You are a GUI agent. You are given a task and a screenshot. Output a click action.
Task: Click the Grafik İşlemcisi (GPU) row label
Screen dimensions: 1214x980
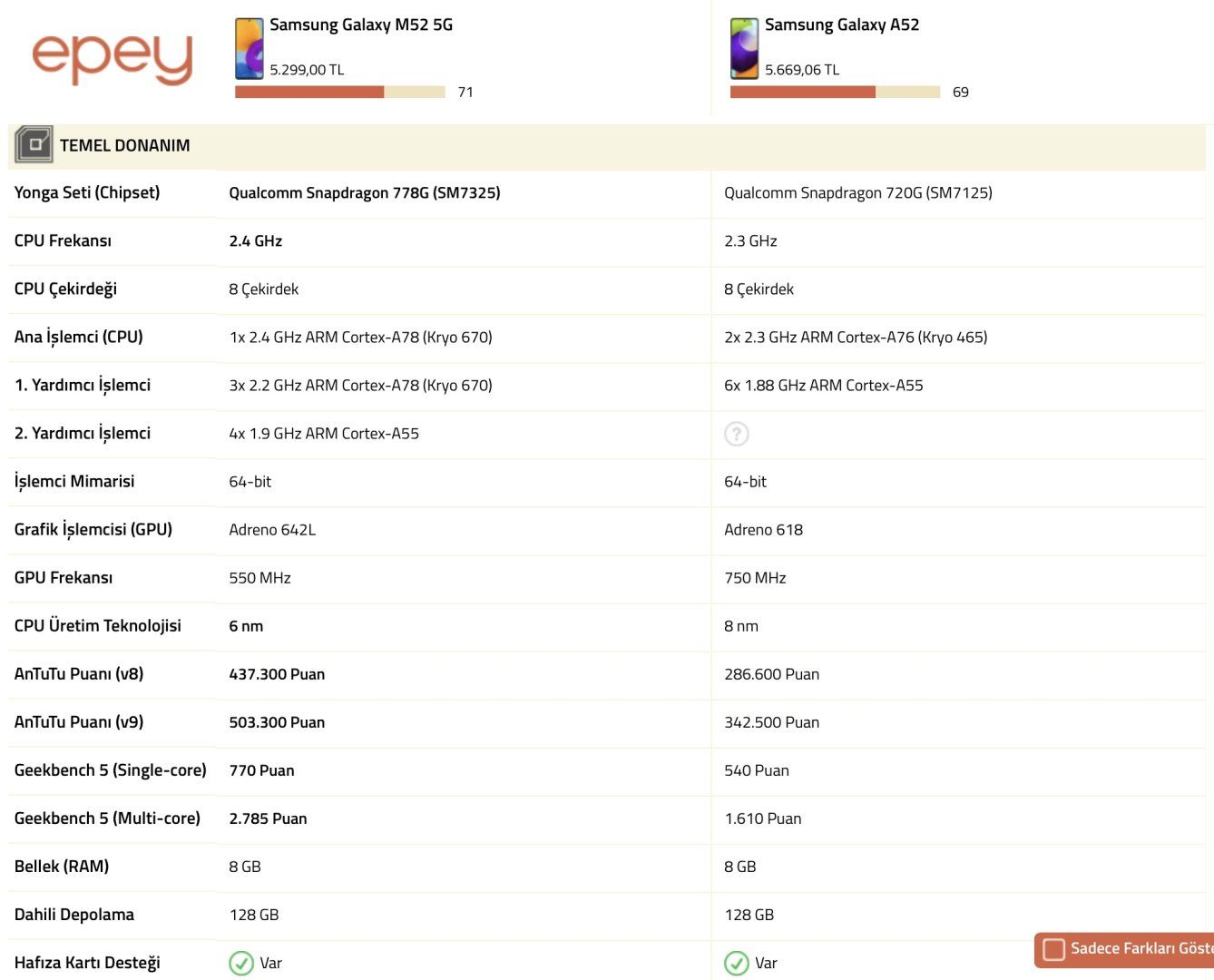[x=93, y=529]
